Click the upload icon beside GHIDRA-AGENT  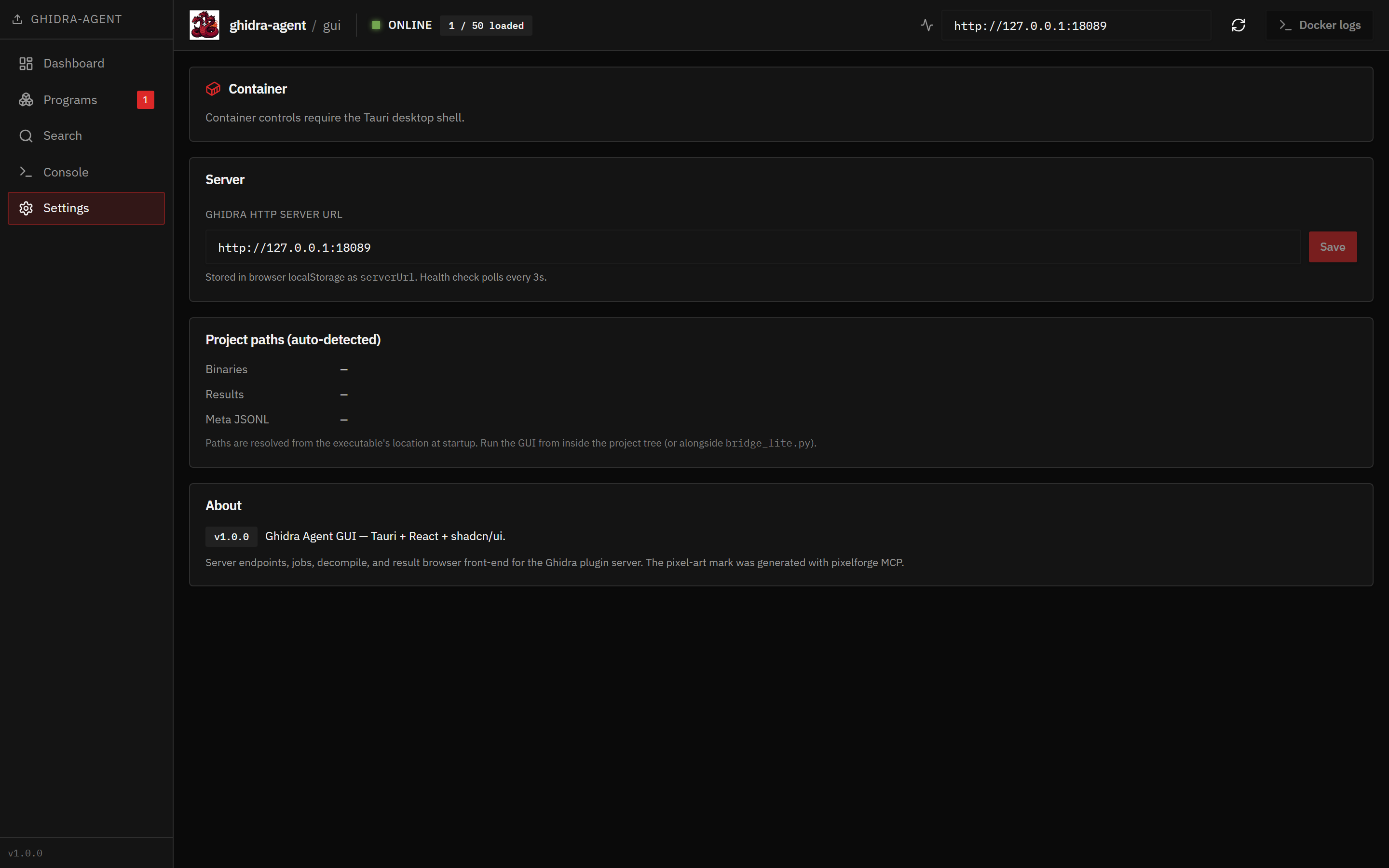pos(17,19)
